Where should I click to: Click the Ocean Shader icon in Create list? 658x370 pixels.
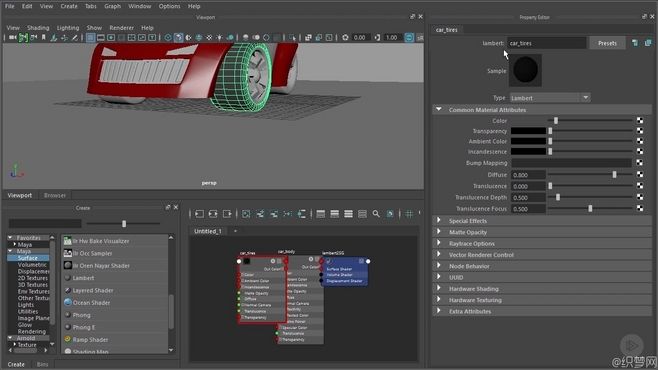pos(68,302)
